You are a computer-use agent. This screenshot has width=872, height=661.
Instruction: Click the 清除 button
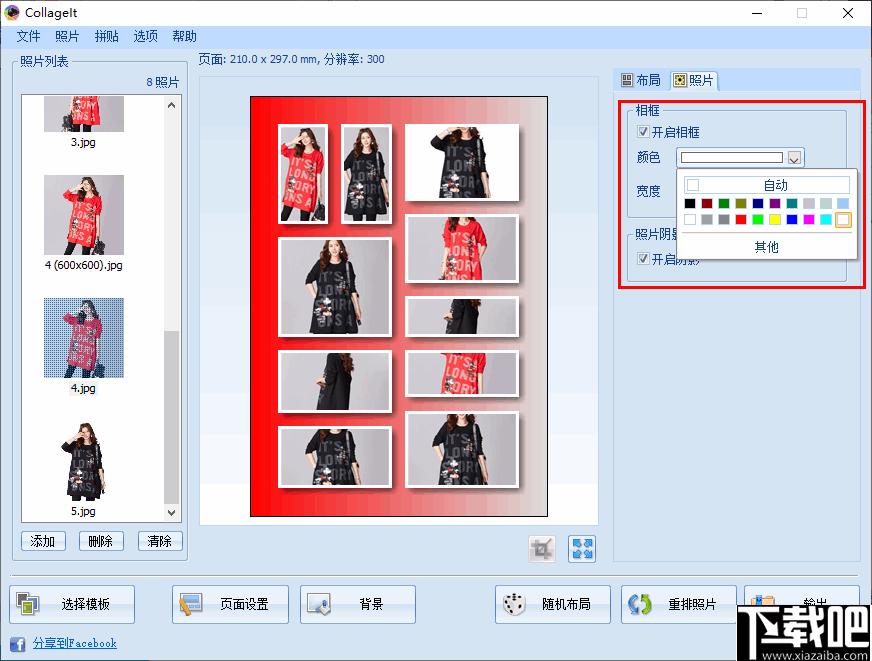click(160, 541)
